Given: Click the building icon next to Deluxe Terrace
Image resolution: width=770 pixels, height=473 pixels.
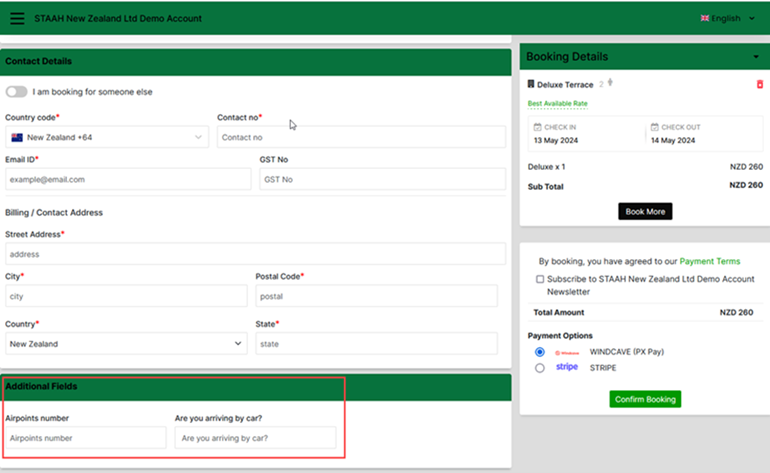Looking at the screenshot, I should click(x=531, y=85).
